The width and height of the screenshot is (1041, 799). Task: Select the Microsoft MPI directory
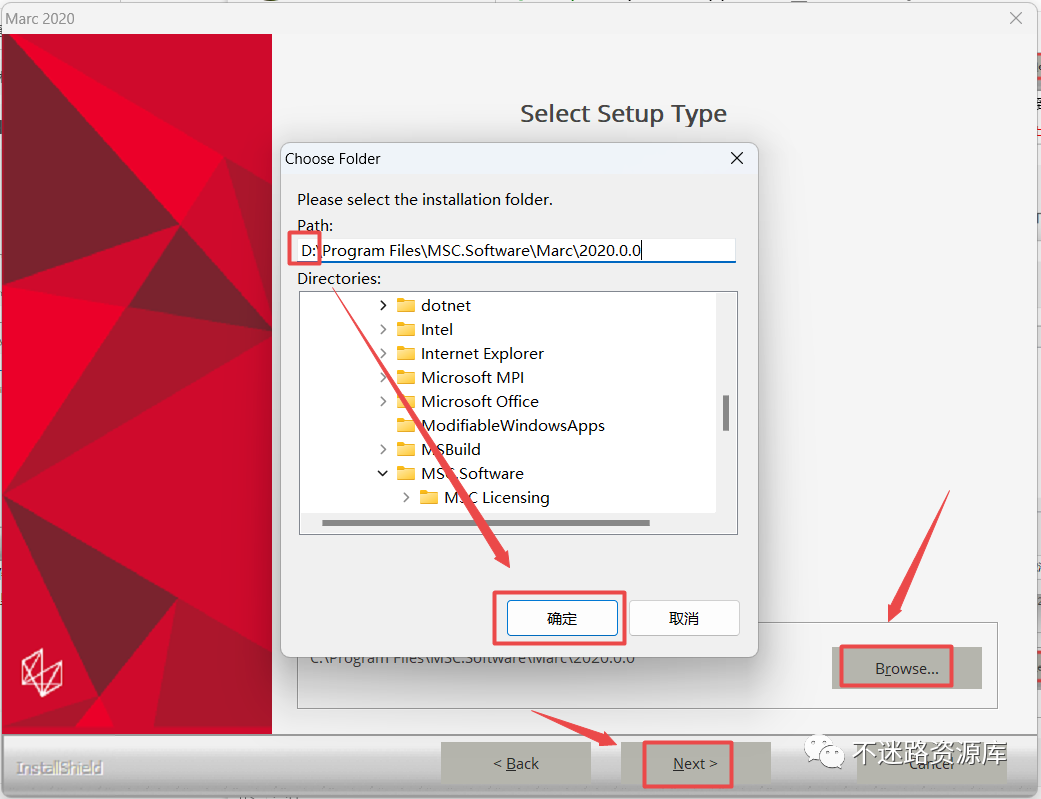(x=472, y=377)
